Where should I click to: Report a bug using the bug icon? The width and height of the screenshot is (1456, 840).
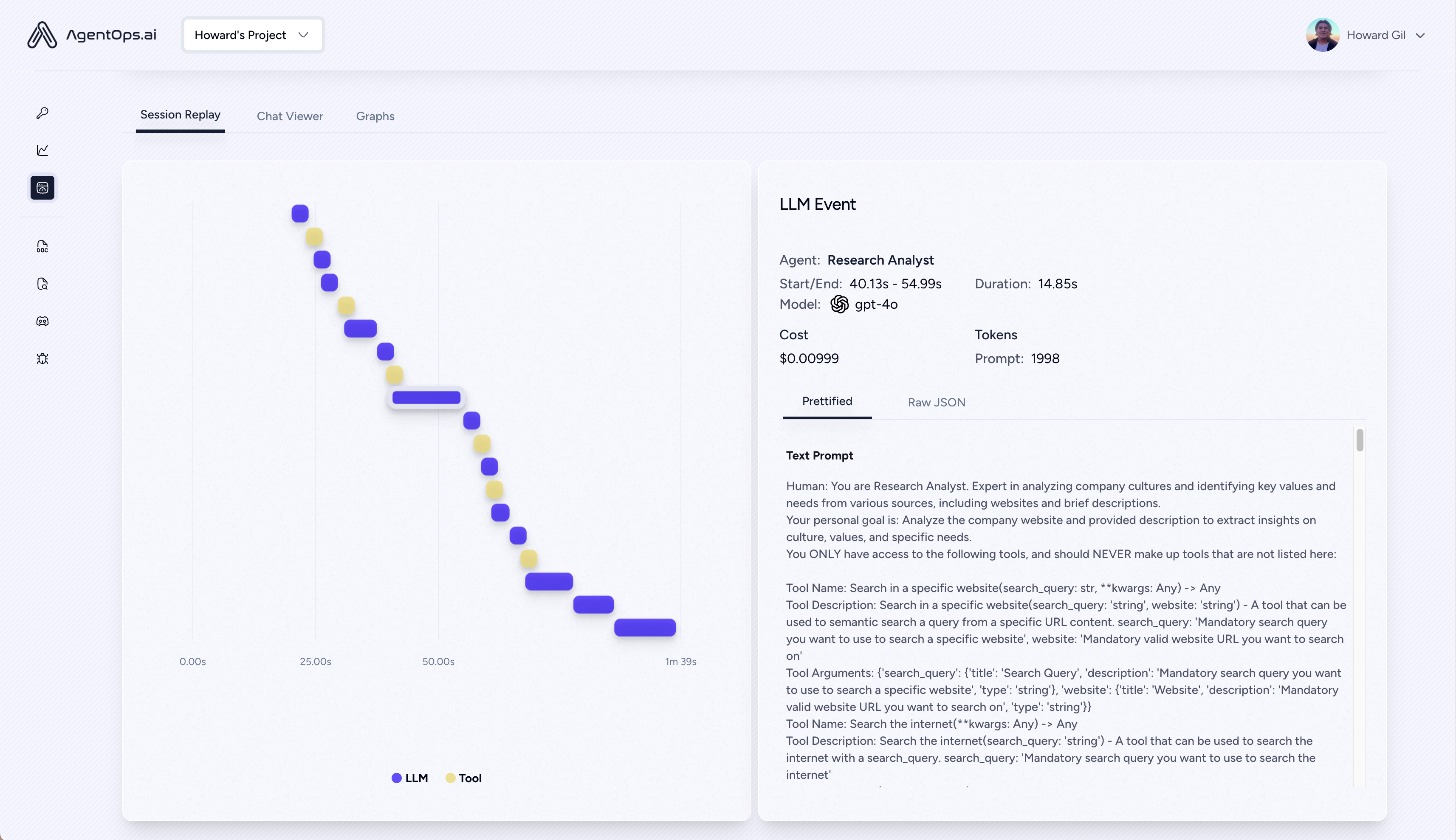tap(43, 358)
